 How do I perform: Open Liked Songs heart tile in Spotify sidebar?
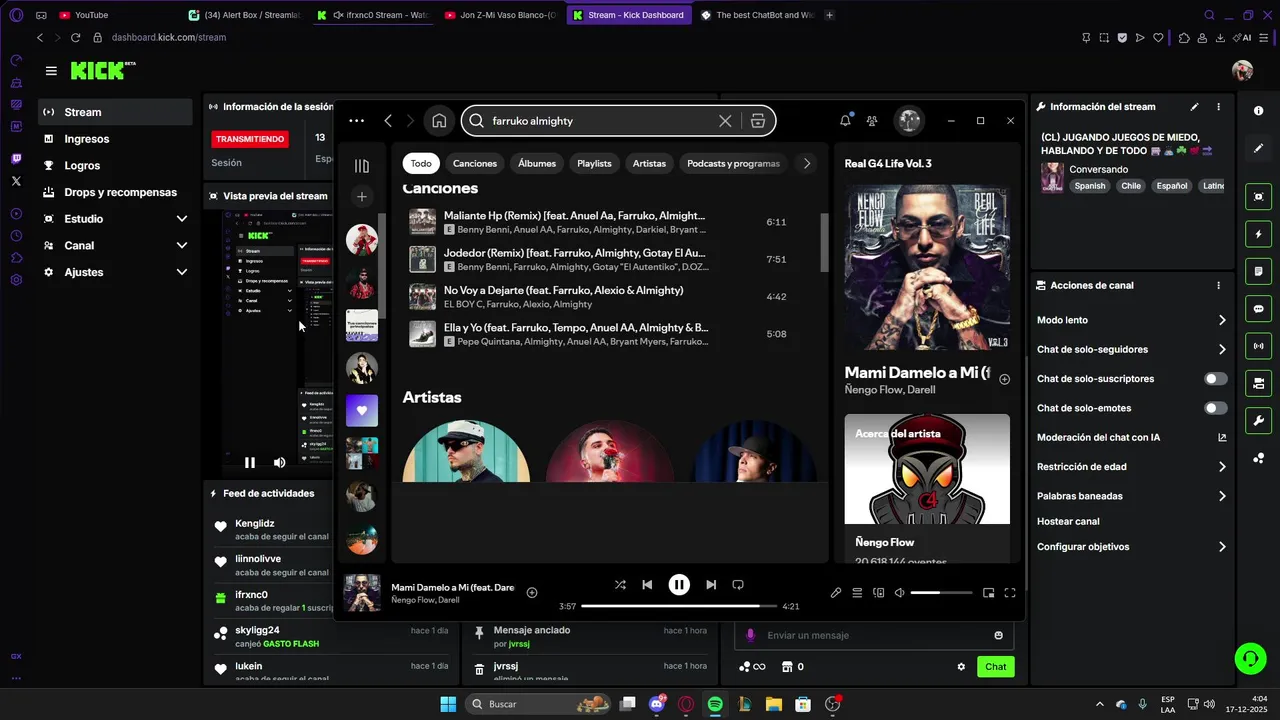pyautogui.click(x=362, y=410)
